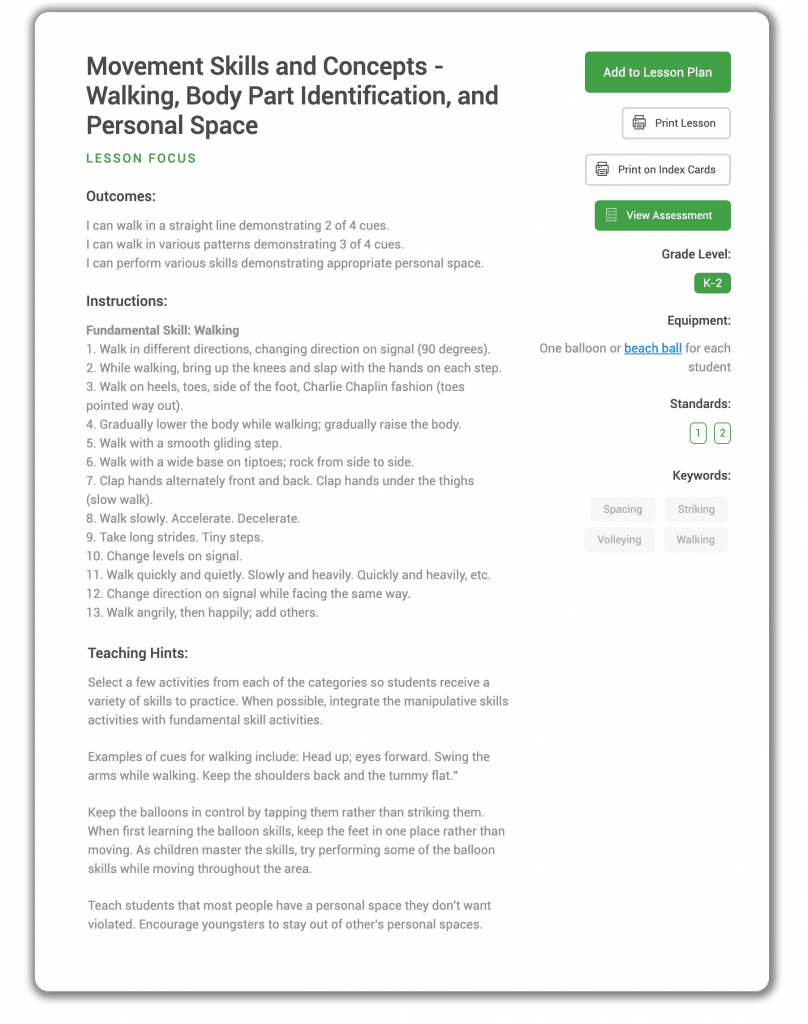
Task: Click the green LESSON FOCUS label
Action: (141, 158)
